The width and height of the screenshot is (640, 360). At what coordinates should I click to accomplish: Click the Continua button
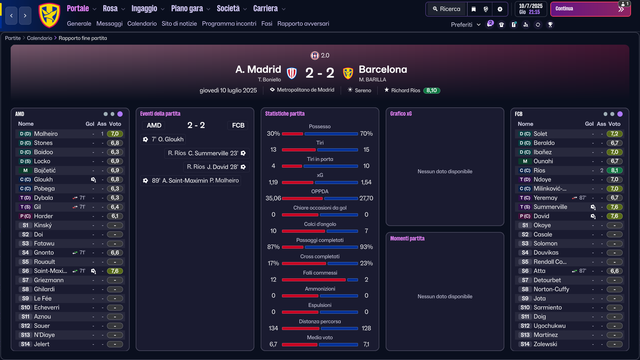[x=590, y=9]
